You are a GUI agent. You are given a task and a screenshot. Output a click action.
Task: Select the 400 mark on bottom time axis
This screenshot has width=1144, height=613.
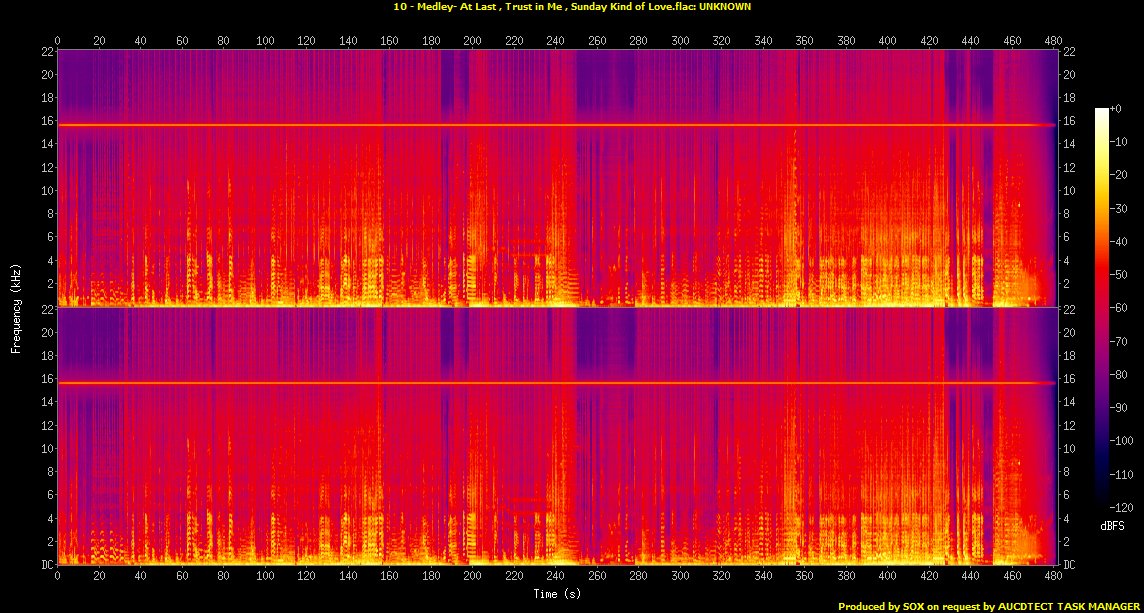tap(887, 577)
